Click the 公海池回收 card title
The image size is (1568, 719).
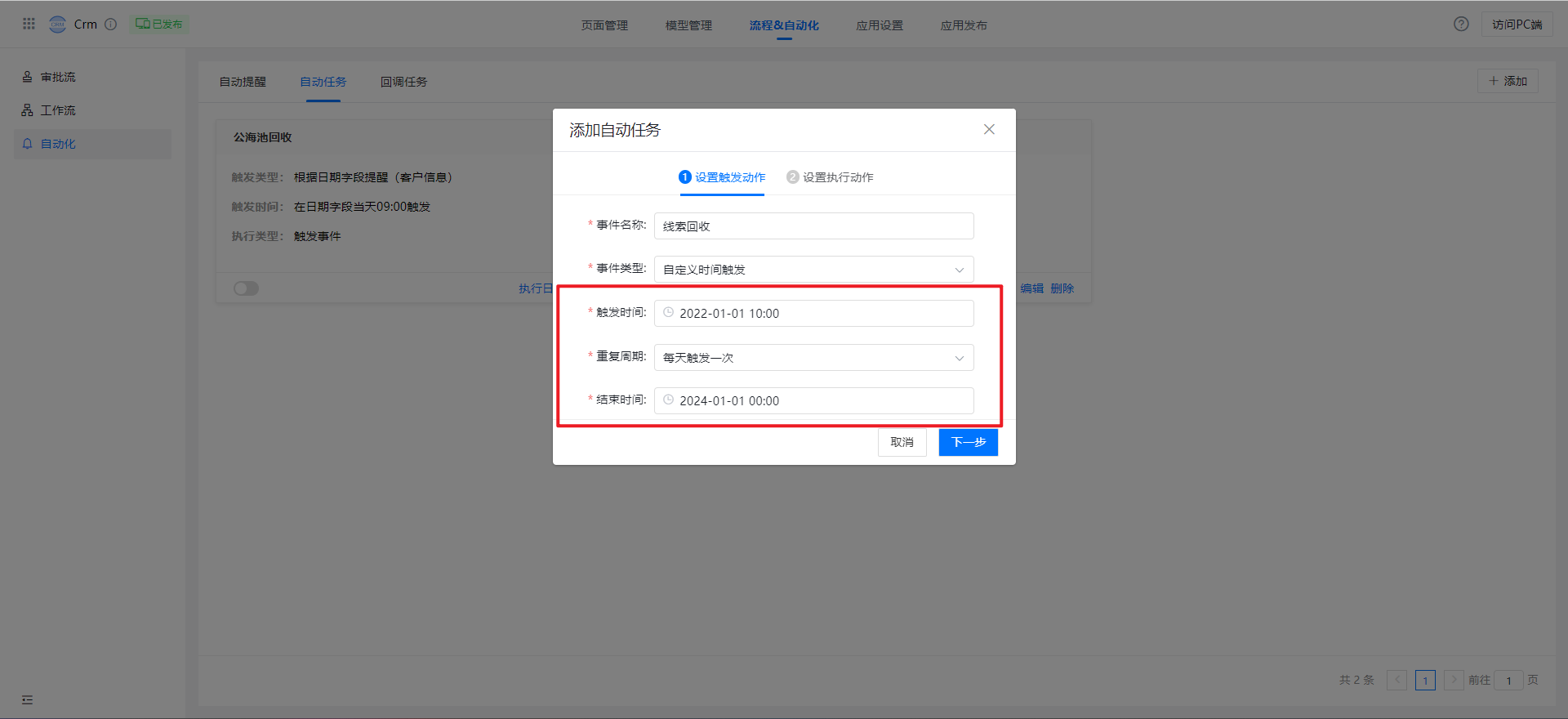click(x=263, y=137)
